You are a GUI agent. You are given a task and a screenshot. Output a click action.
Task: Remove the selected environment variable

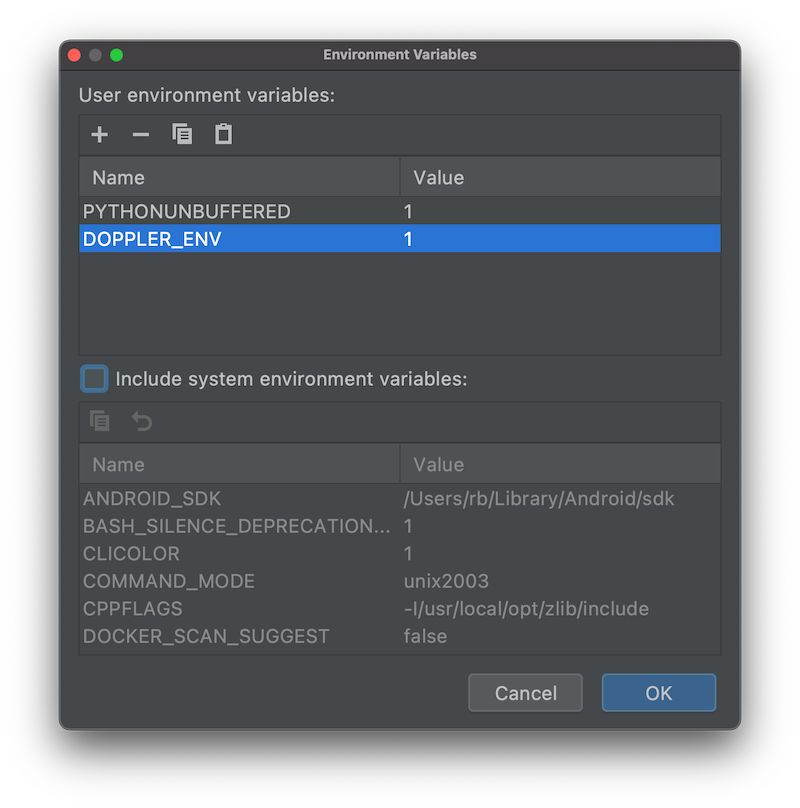click(140, 135)
